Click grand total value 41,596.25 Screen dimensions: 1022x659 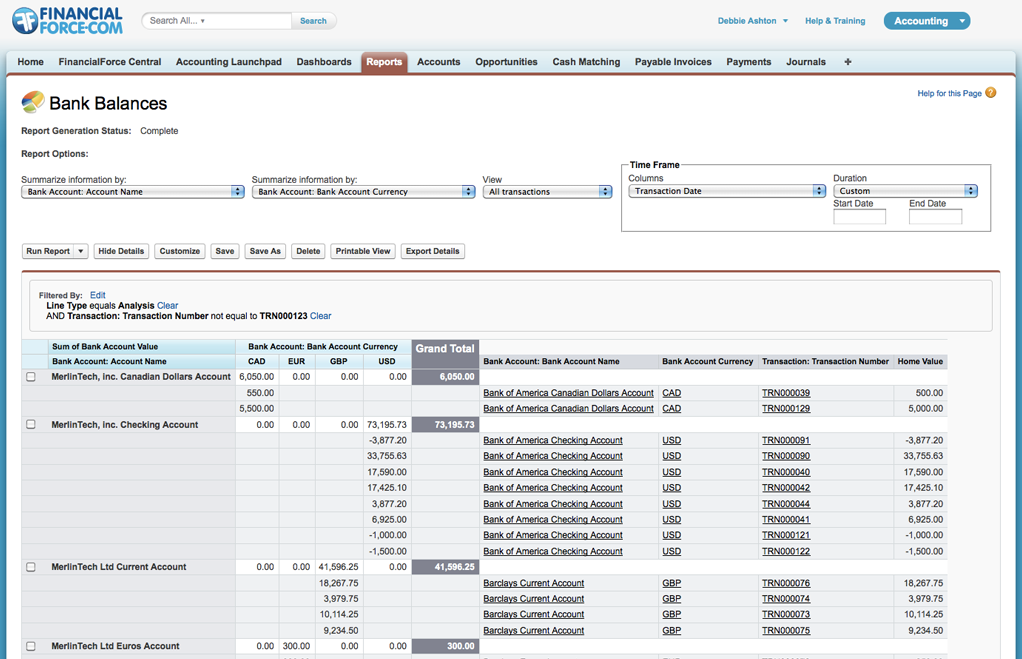tap(445, 567)
